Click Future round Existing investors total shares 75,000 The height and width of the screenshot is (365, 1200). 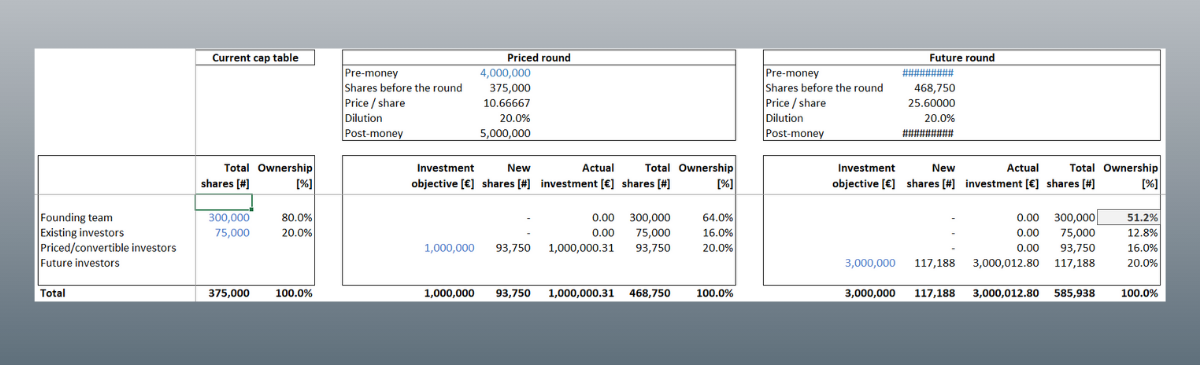(1077, 232)
